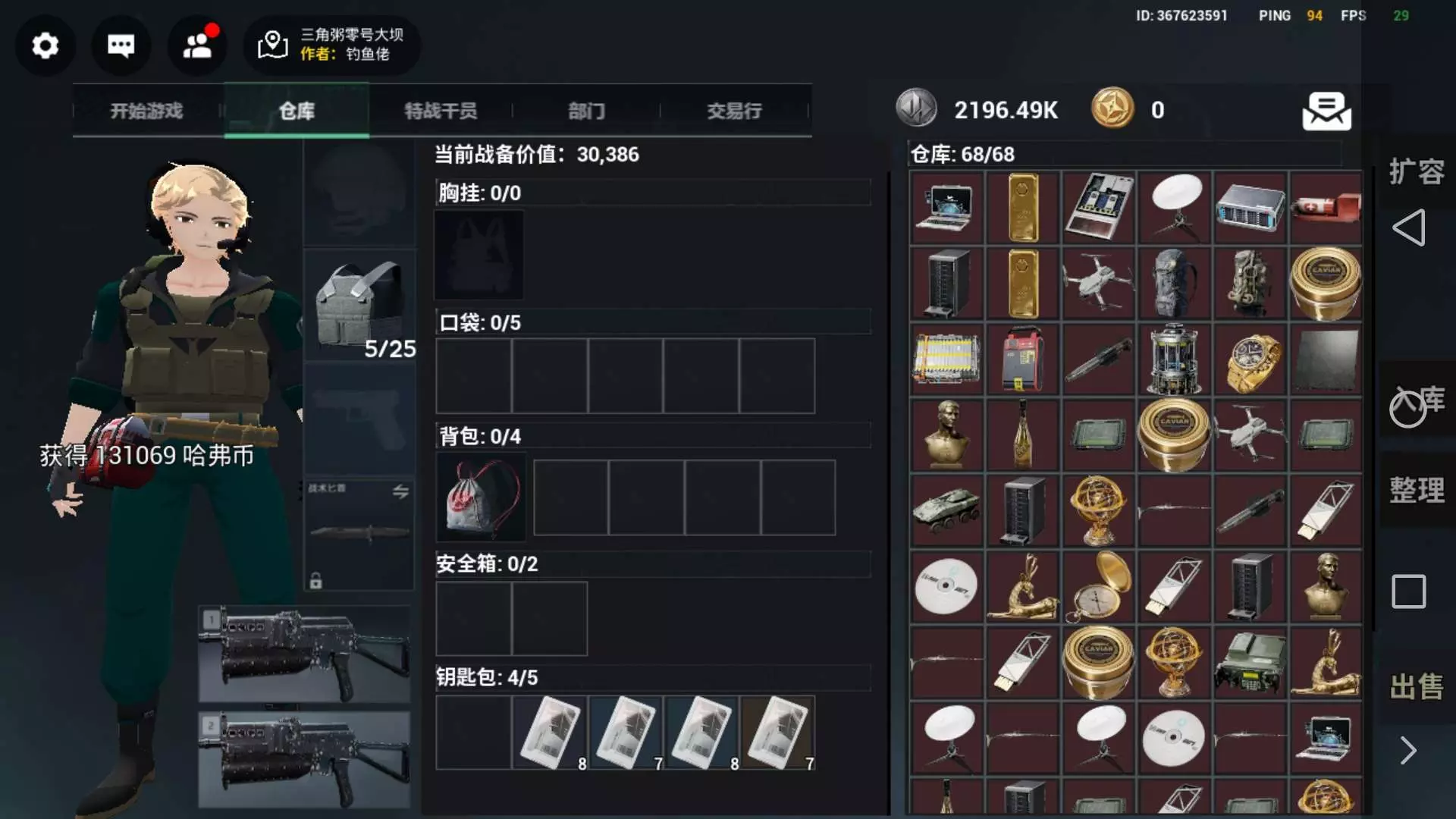This screenshot has width=1456, height=819.
Task: Select the dark gray color plate item
Action: (x=1326, y=359)
